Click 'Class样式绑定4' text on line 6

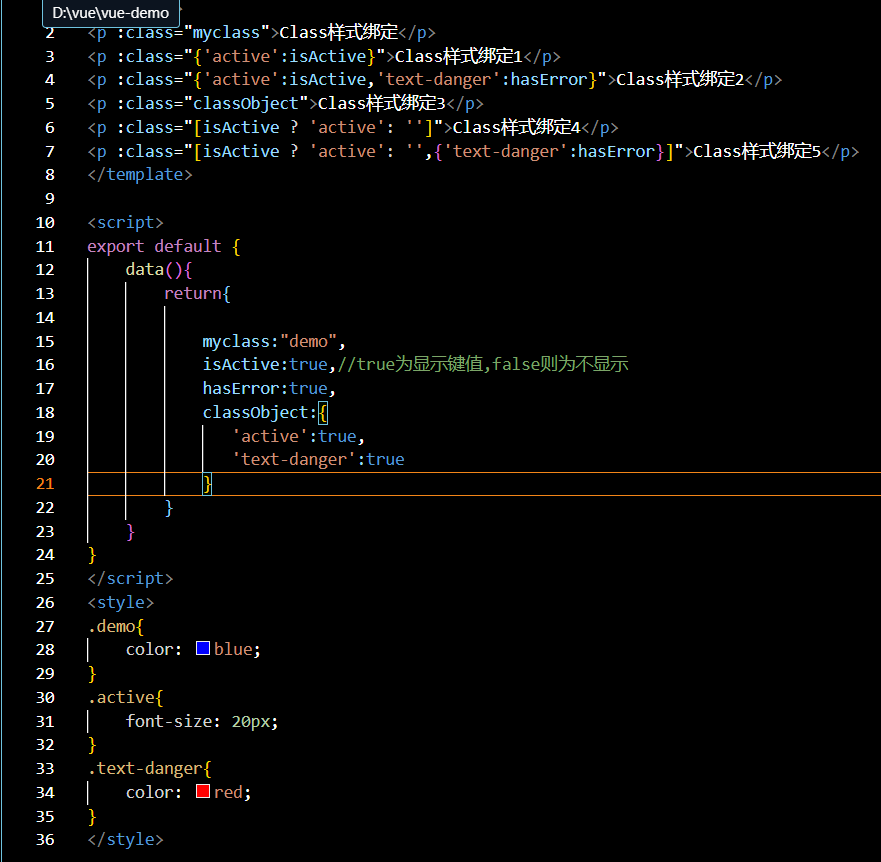(516, 128)
